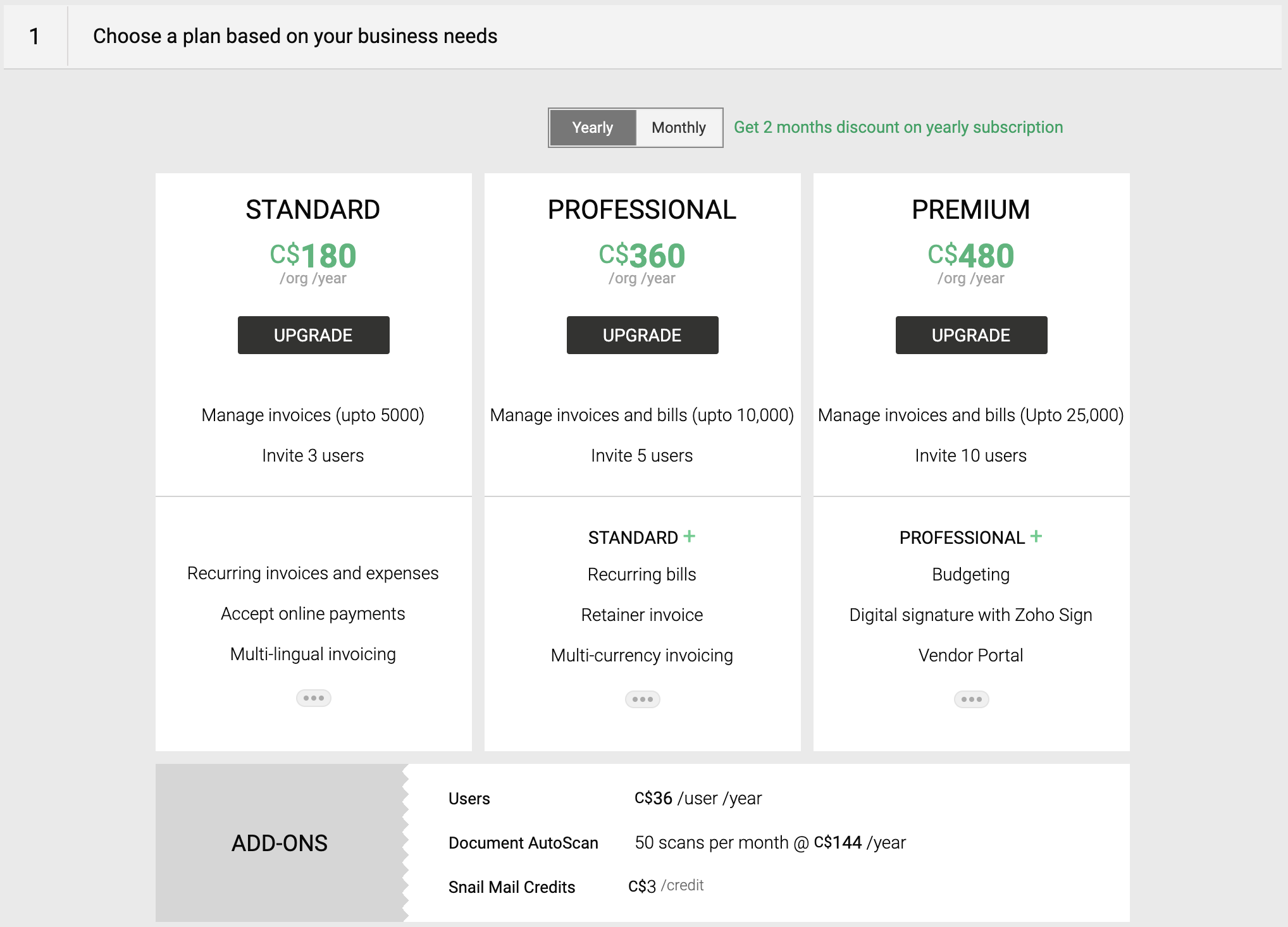The height and width of the screenshot is (927, 1288).
Task: Expand more Premium plan features ellipsis
Action: click(971, 699)
